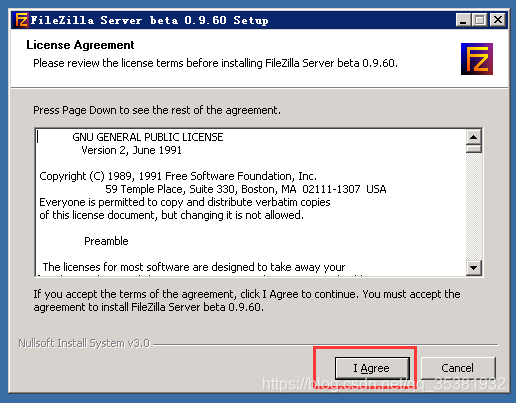Maximize the FileZilla Setup window
The width and height of the screenshot is (516, 403).
[x=480, y=20]
